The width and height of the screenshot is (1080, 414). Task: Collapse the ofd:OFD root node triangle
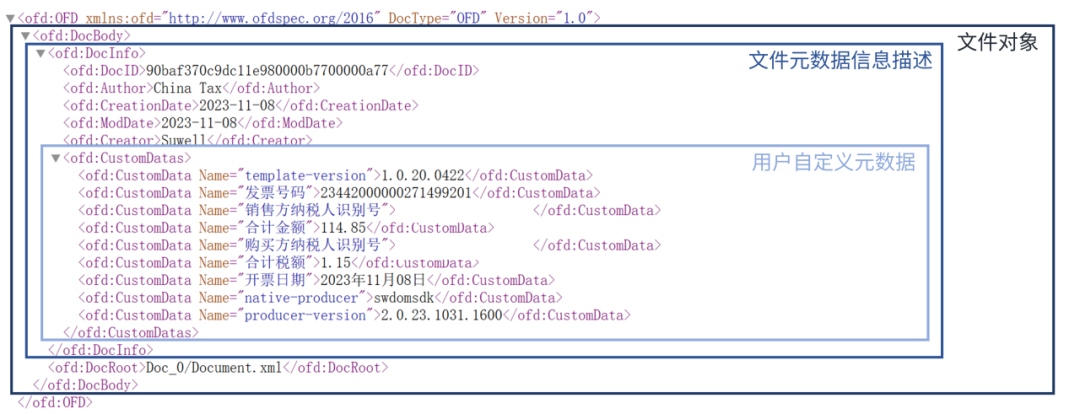(10, 18)
